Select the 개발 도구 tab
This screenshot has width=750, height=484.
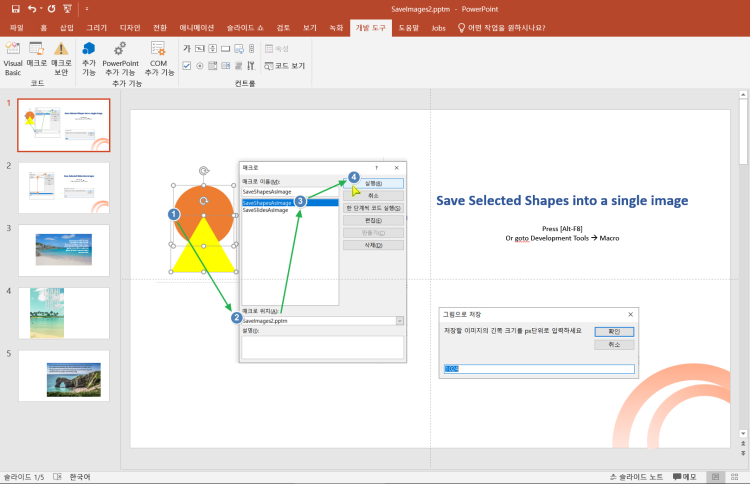[371, 28]
